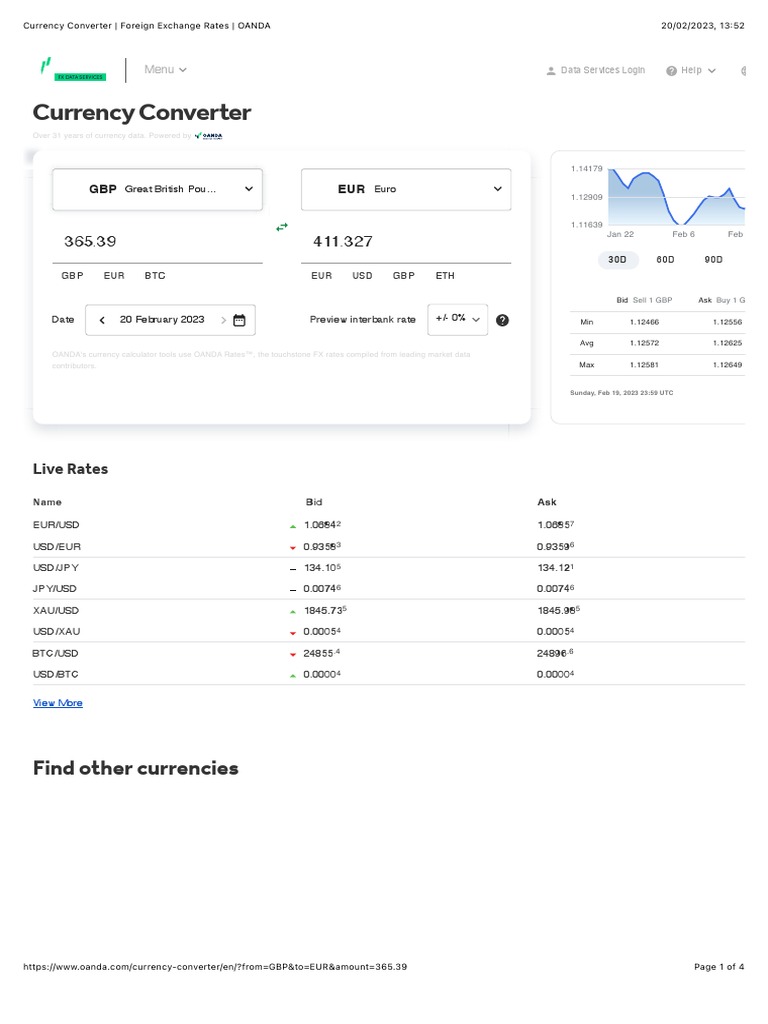Screen dimensions: 768x1024
Task: Pick USD quick option under converted amount
Action: 362,275
